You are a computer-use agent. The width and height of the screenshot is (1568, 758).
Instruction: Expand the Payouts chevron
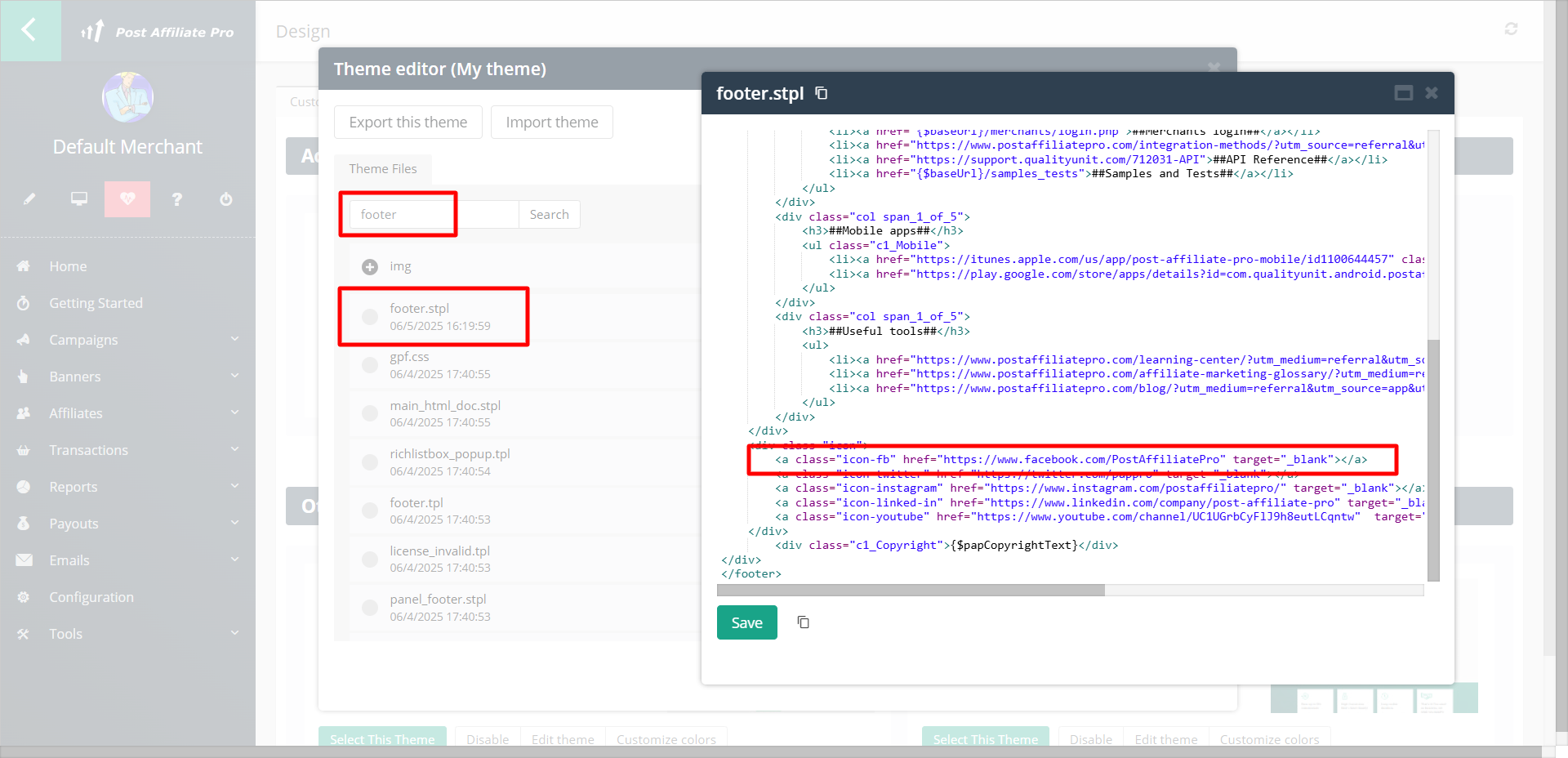pyautogui.click(x=234, y=523)
